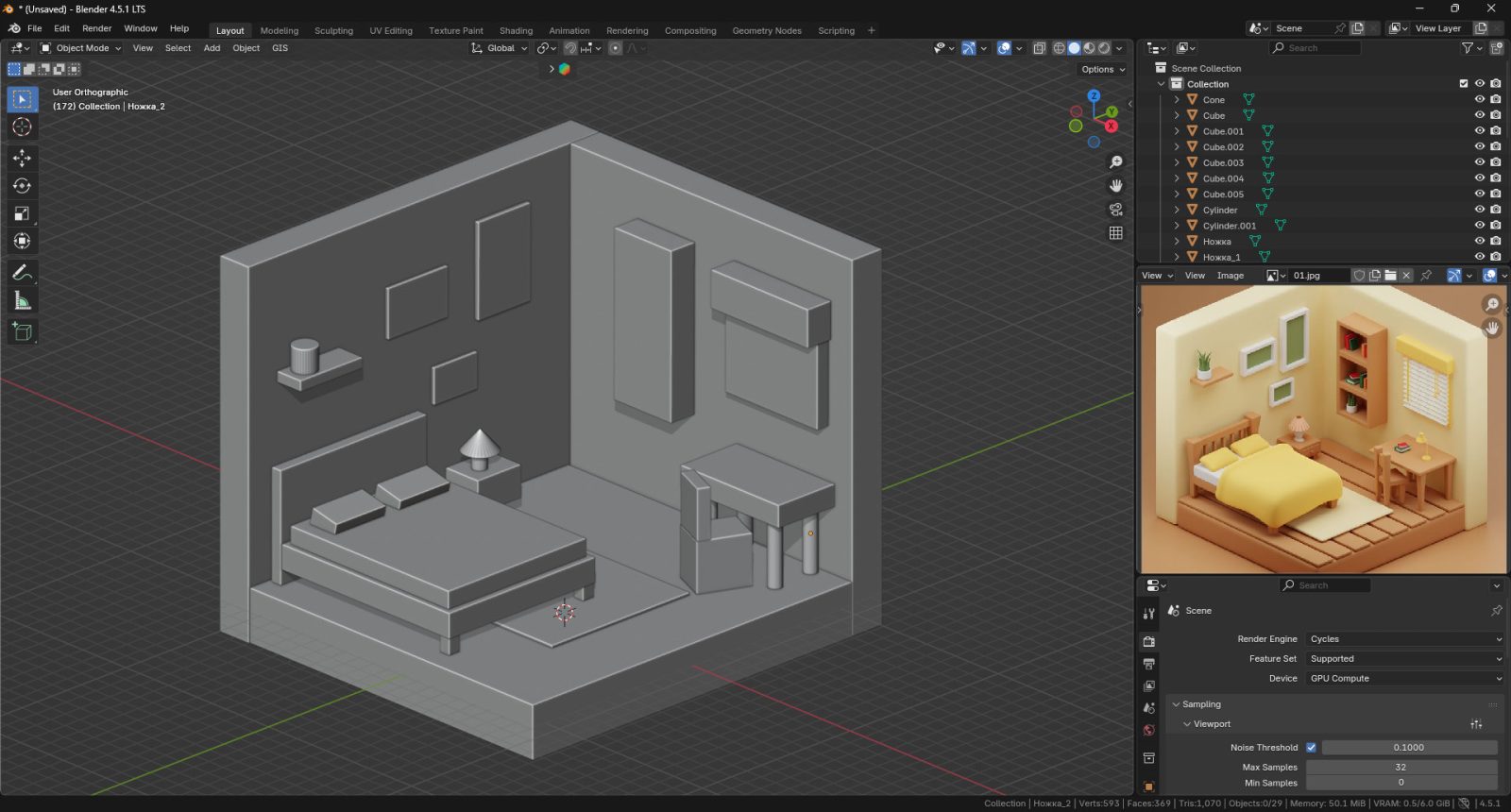Open the Tool properties tab
Image resolution: width=1511 pixels, height=812 pixels.
(x=1148, y=614)
